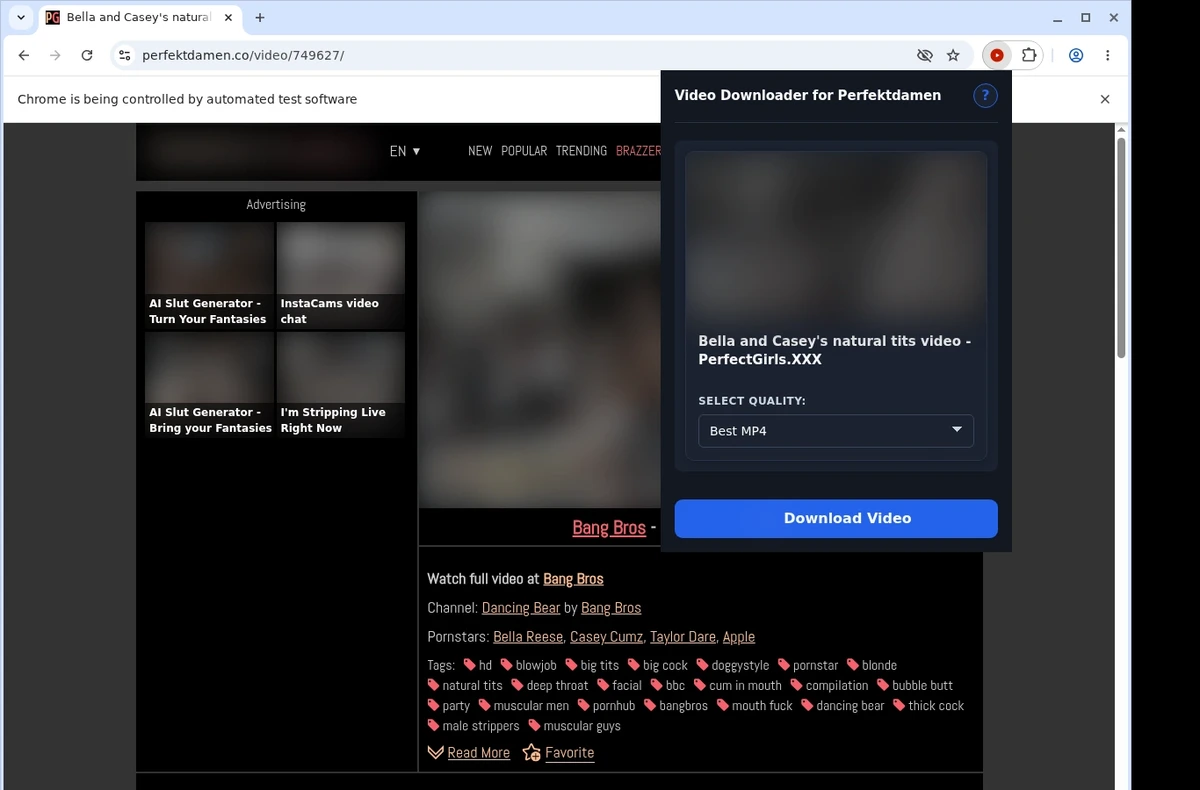Image resolution: width=1200 pixels, height=790 pixels.
Task: Open the 'I'm Stripping Live Right Now' ad thumbnail
Action: coord(341,384)
